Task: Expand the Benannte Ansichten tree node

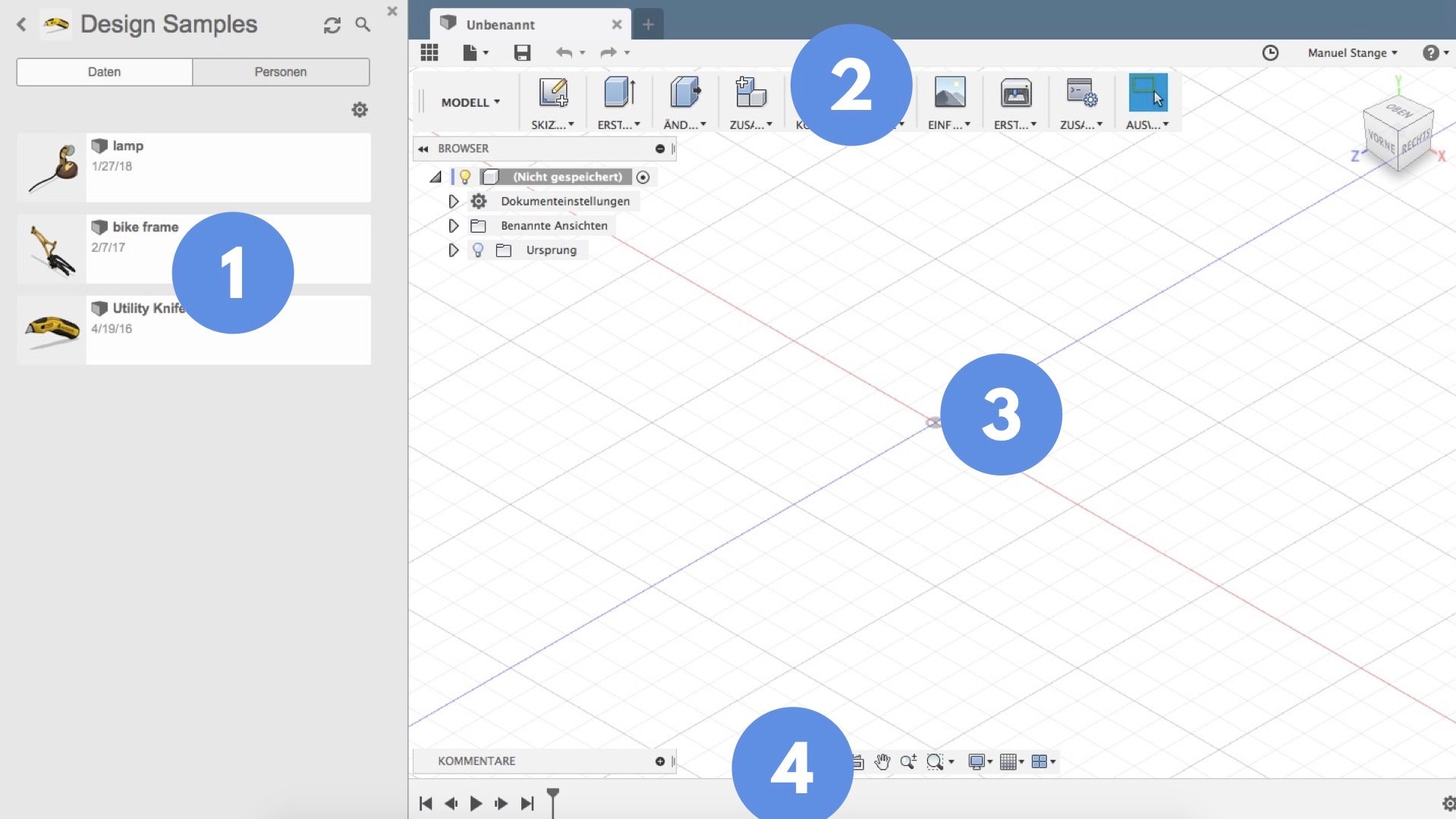Action: pyautogui.click(x=454, y=225)
